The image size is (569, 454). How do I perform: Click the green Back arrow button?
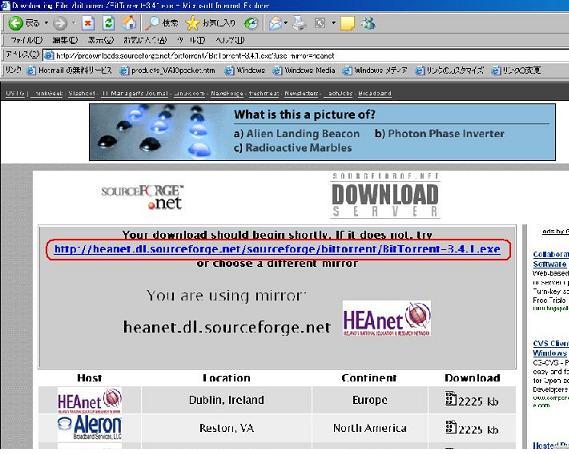pyautogui.click(x=16, y=23)
